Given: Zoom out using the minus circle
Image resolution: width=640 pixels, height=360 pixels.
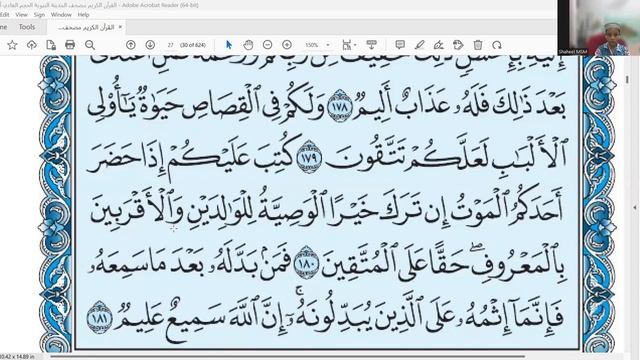Looking at the screenshot, I should [x=267, y=45].
